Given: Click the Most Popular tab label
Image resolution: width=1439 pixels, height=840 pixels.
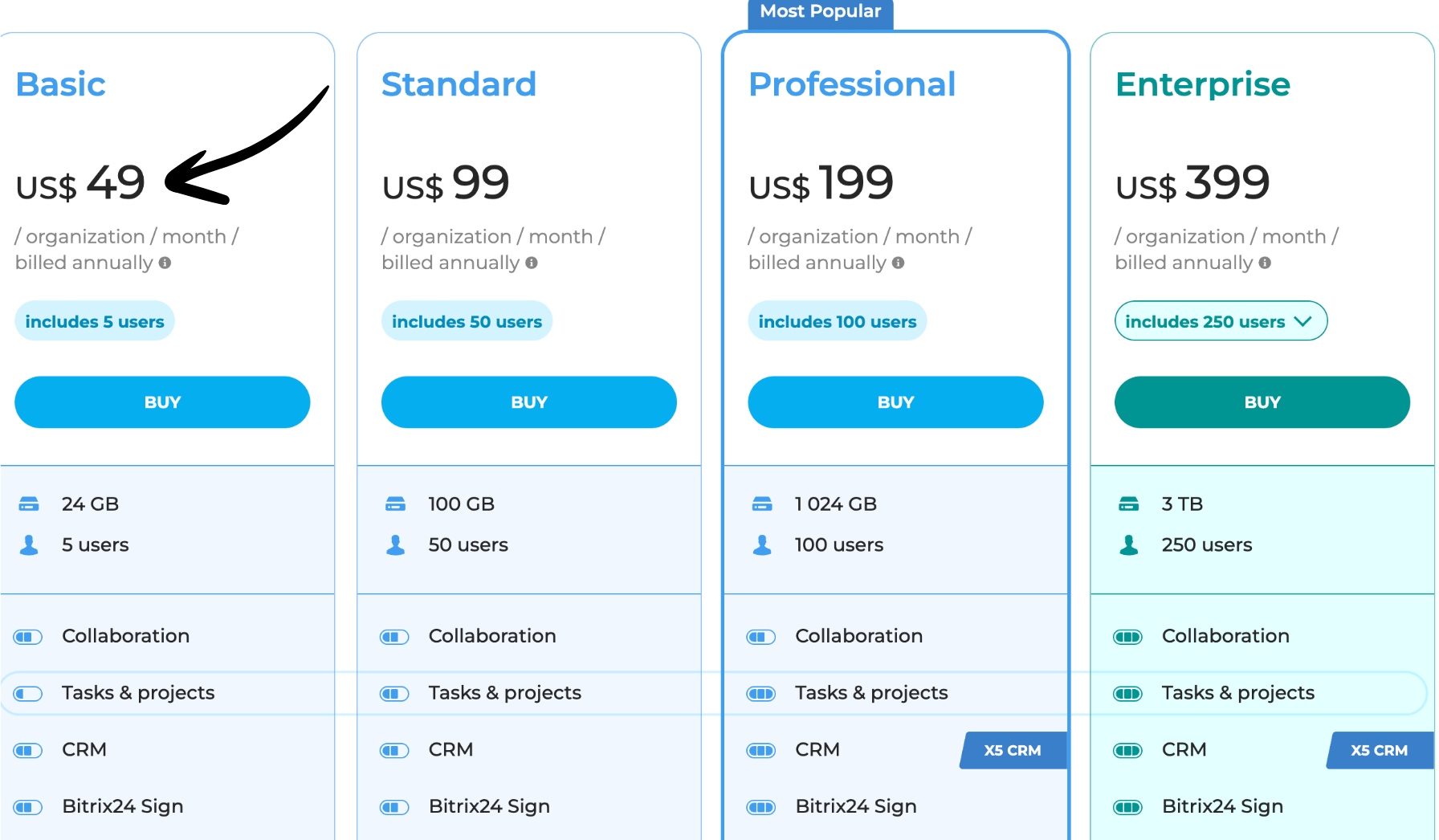Looking at the screenshot, I should [x=820, y=12].
